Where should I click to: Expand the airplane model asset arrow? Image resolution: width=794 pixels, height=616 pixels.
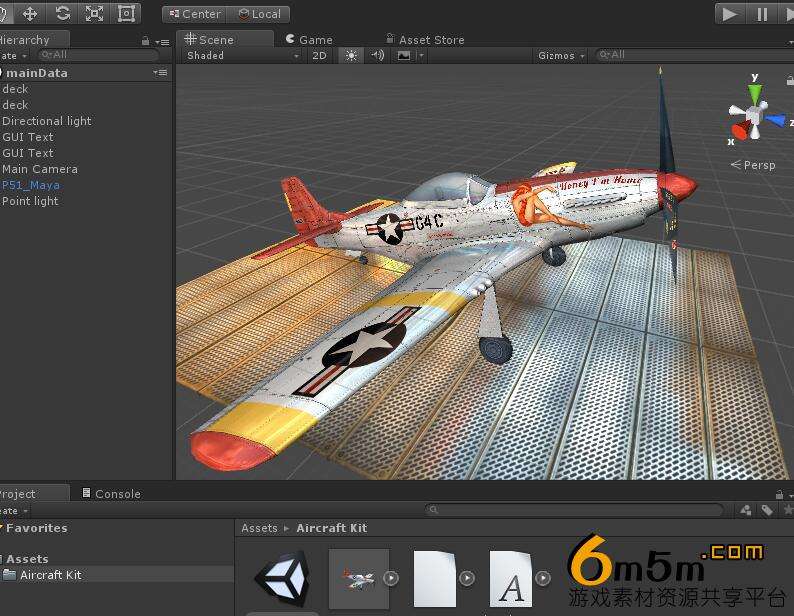click(391, 578)
